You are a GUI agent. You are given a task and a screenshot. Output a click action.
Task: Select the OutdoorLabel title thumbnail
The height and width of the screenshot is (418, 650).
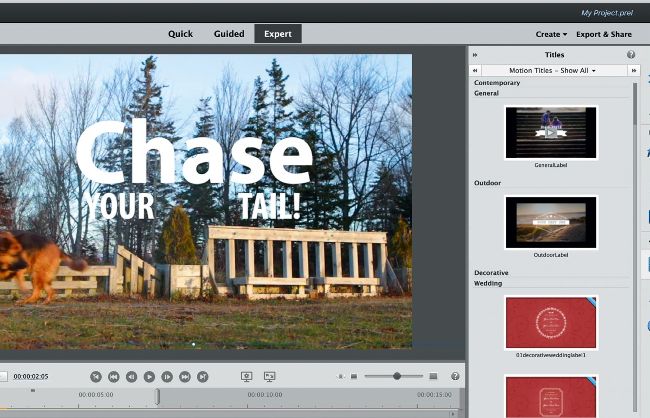pyautogui.click(x=551, y=222)
